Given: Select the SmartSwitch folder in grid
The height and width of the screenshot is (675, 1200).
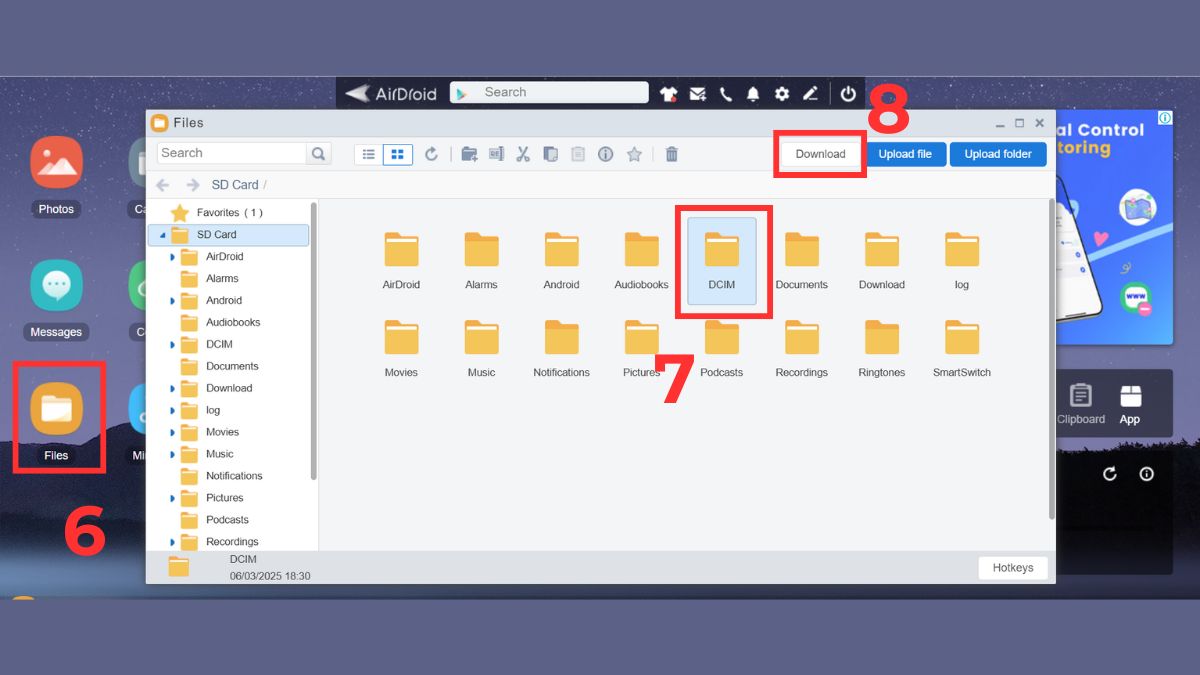Looking at the screenshot, I should [962, 348].
